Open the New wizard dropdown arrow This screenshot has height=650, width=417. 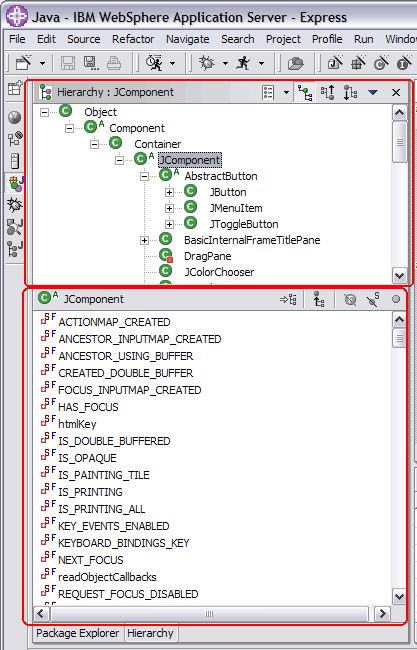42,64
